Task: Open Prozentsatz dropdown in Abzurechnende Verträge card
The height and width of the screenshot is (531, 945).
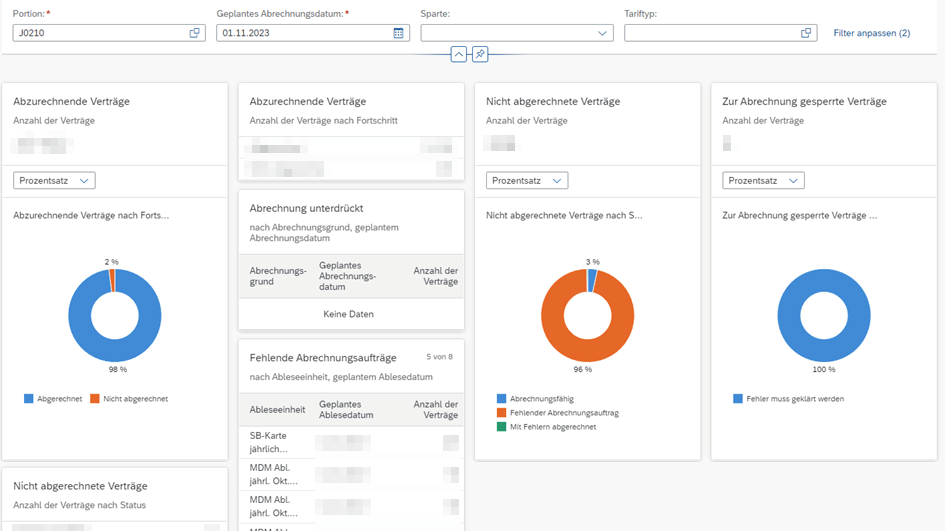Action: 54,180
